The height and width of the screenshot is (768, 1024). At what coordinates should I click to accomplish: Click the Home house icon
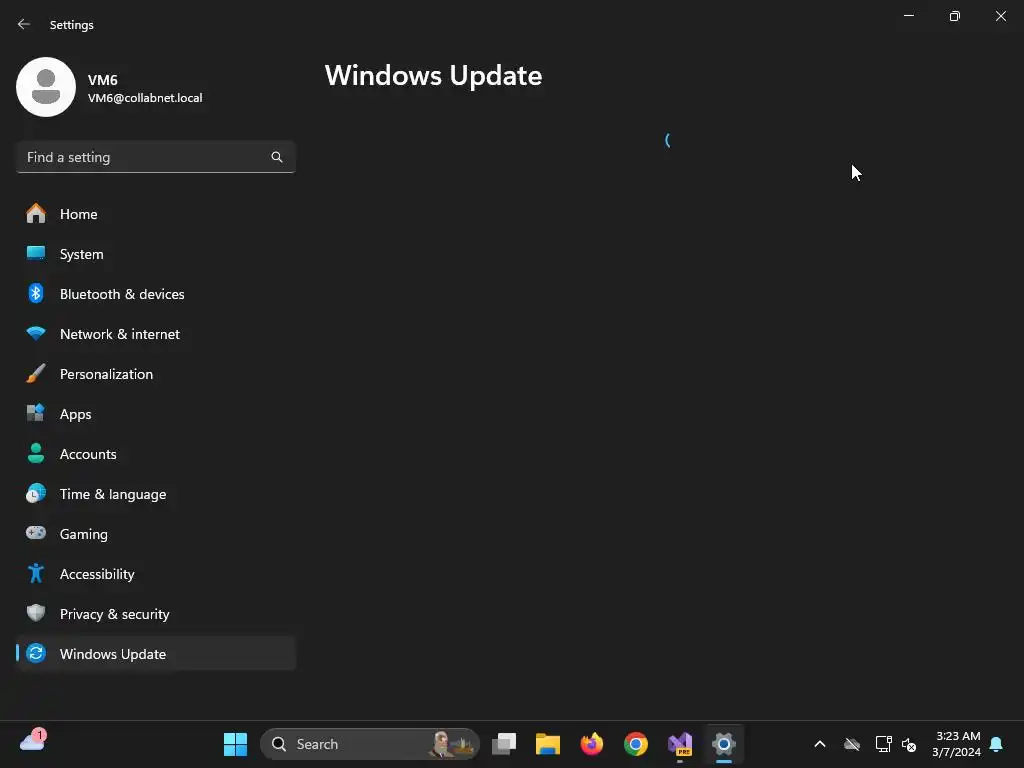point(36,214)
